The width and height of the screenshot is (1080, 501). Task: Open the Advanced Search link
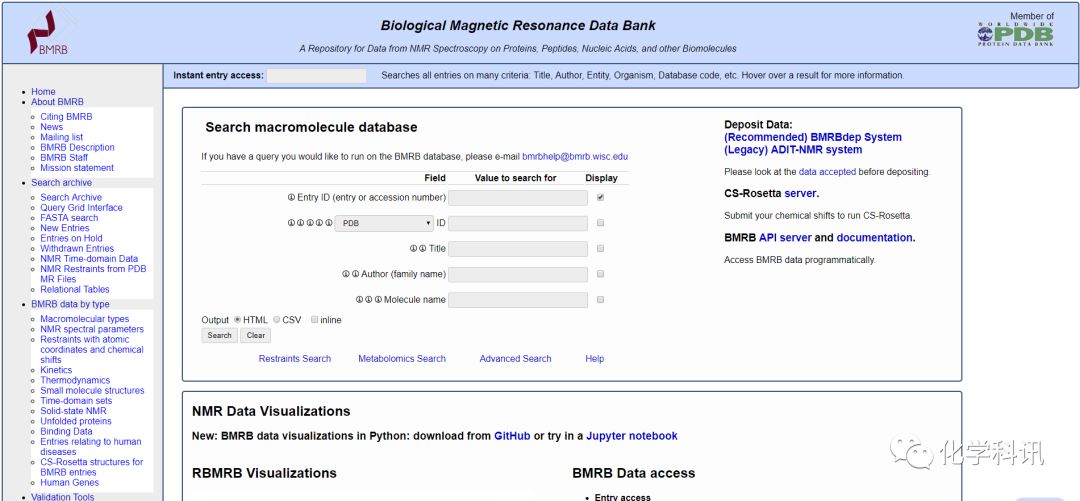(x=515, y=359)
